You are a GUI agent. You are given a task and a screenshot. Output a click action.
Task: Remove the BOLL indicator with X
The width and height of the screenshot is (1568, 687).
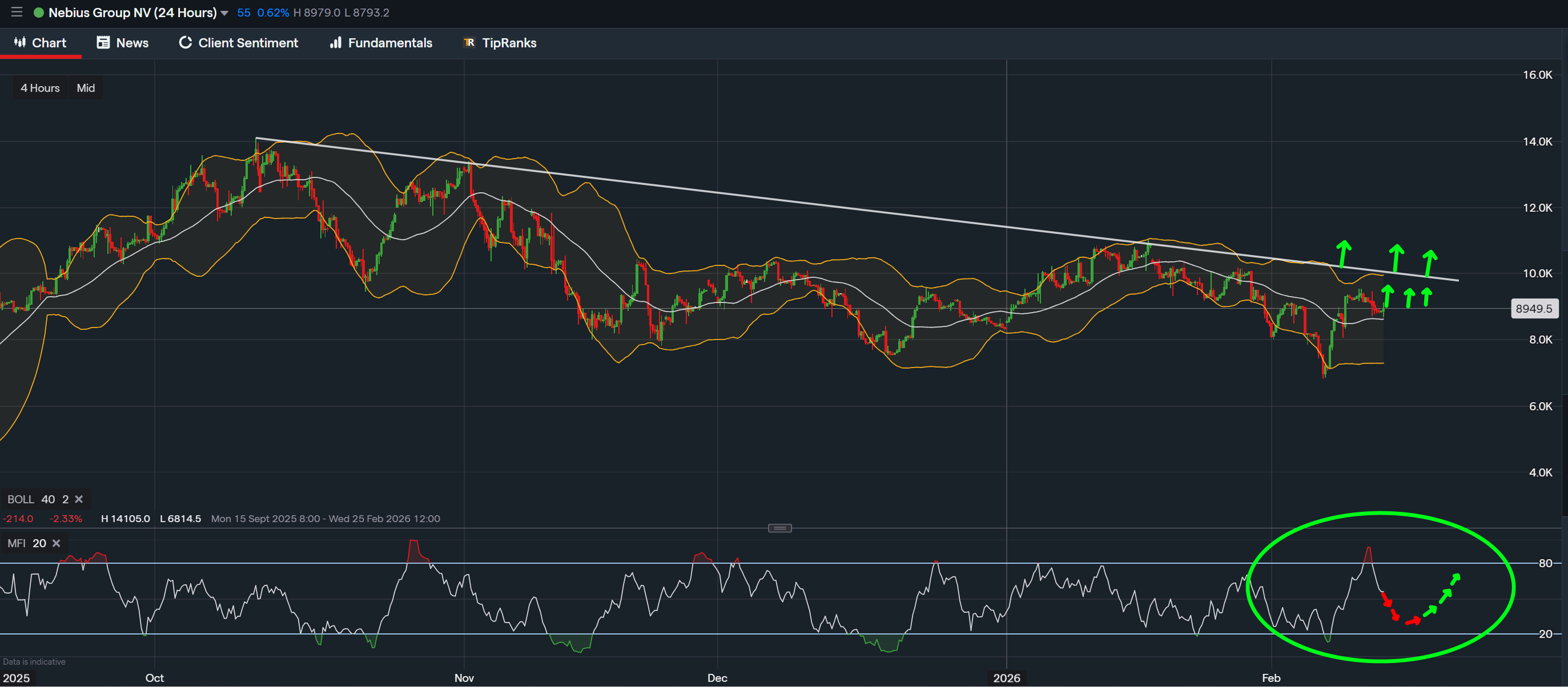click(x=79, y=499)
